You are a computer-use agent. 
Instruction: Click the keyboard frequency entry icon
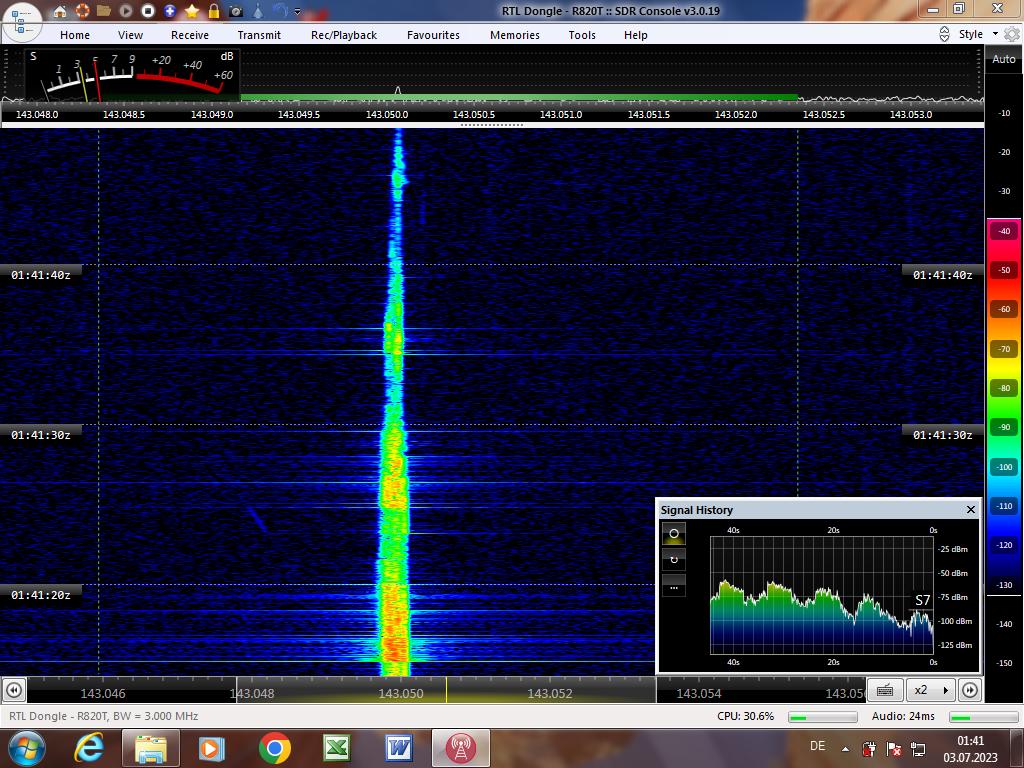pos(885,690)
